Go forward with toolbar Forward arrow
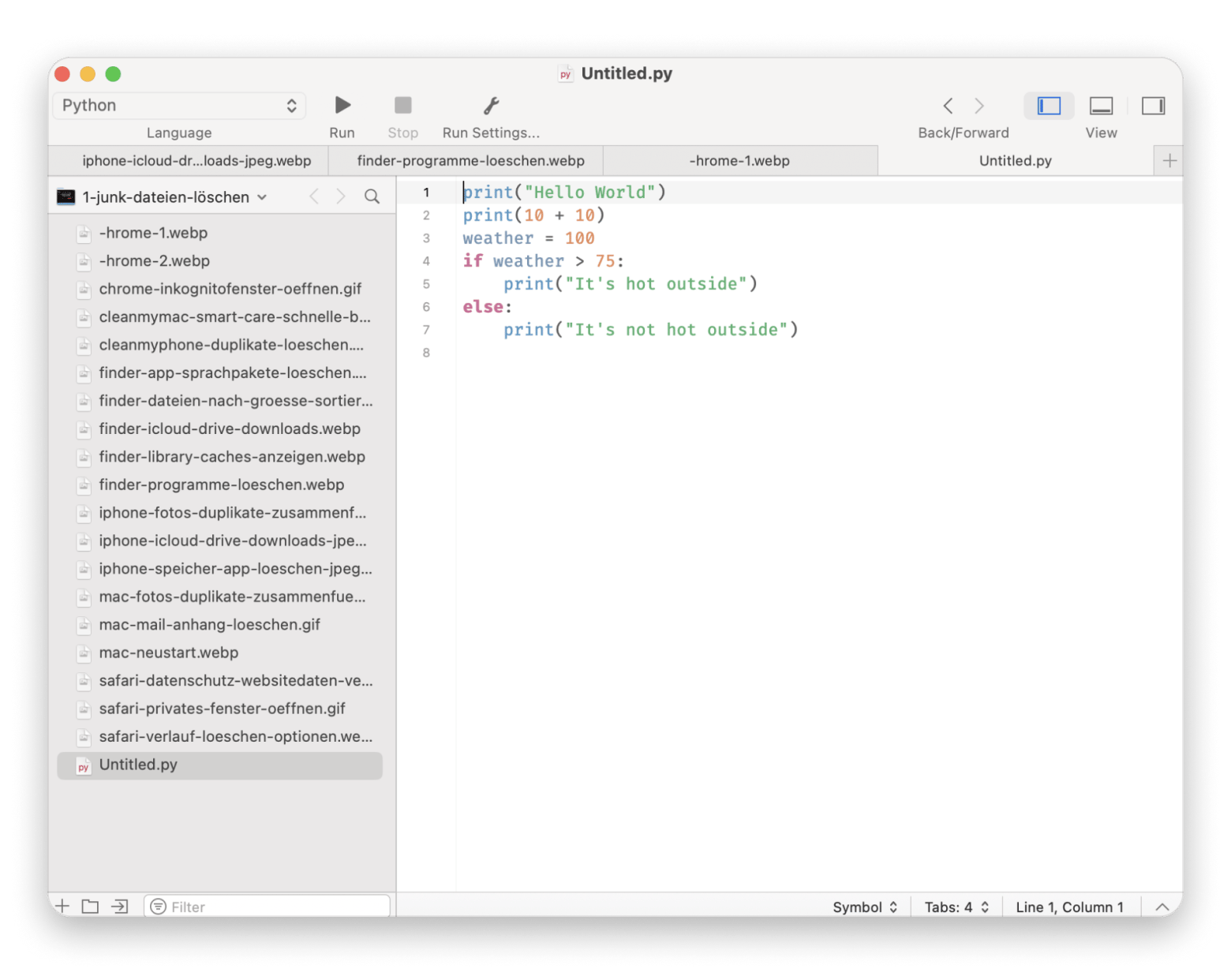This screenshot has height=980, width=1231. click(x=979, y=106)
